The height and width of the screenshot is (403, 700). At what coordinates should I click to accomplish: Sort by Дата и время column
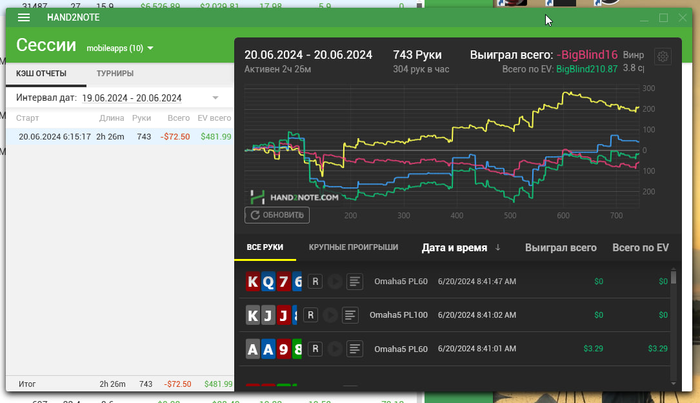click(454, 248)
